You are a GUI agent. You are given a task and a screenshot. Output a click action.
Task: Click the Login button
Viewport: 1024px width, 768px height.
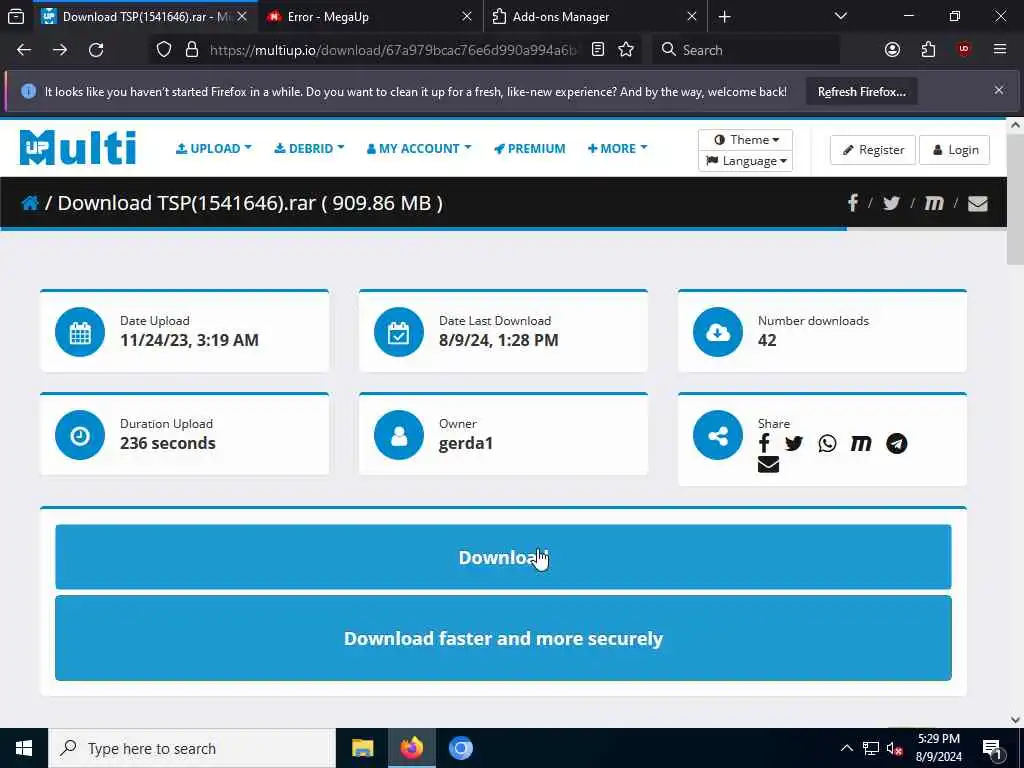(955, 150)
